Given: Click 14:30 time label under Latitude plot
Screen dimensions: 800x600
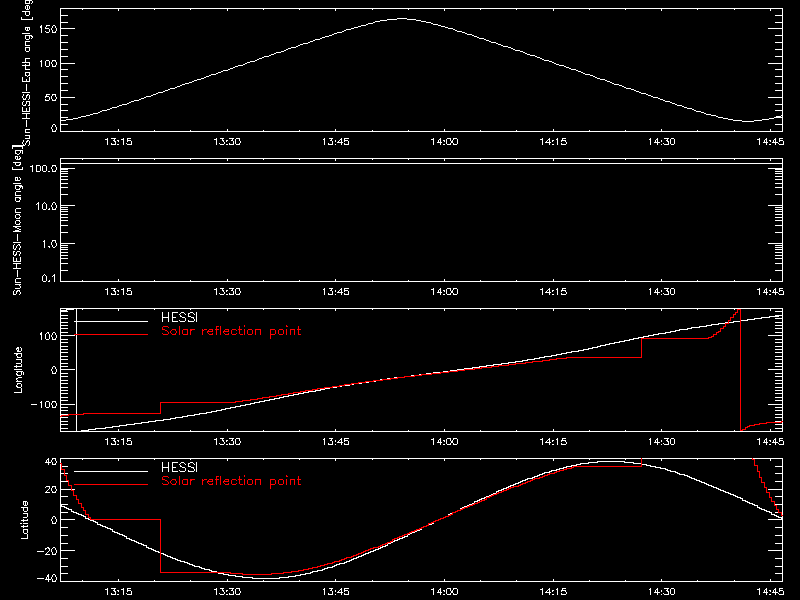Looking at the screenshot, I should (662, 592).
